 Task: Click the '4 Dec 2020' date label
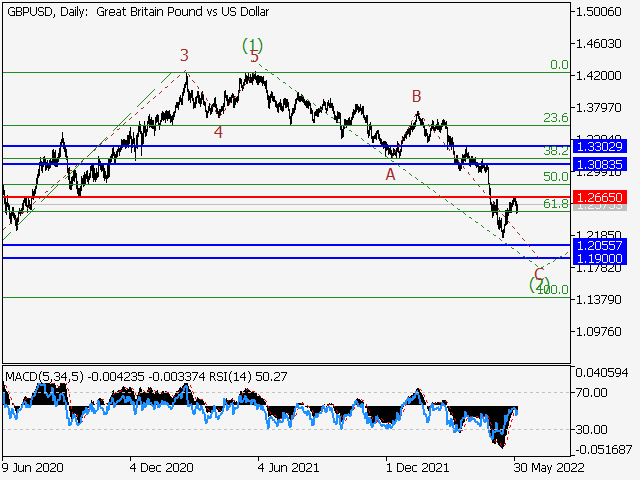(162, 467)
